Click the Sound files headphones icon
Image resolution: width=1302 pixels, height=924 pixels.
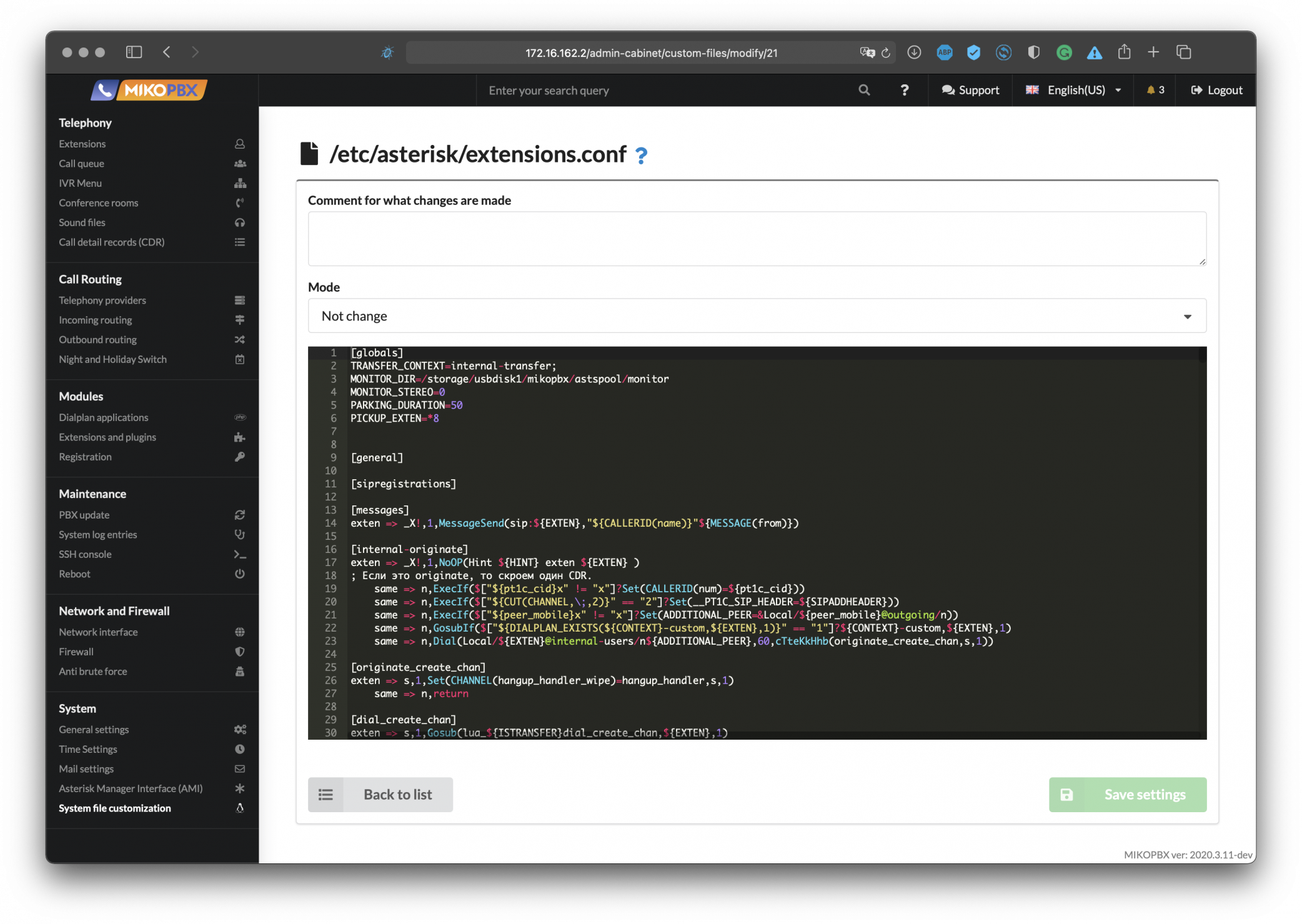[240, 222]
